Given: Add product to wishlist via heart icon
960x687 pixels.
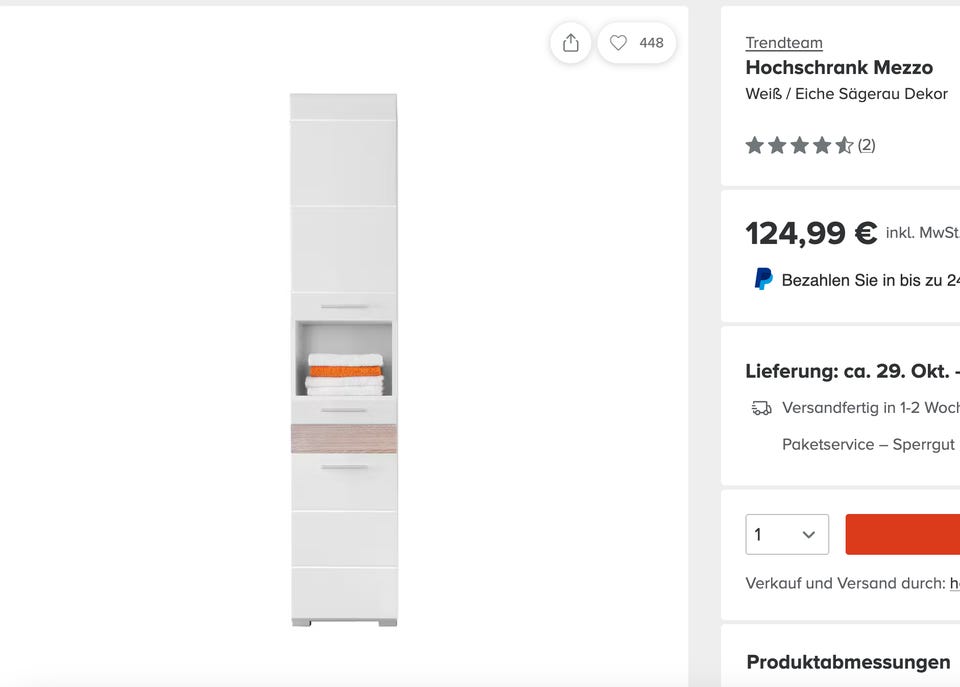Looking at the screenshot, I should 619,43.
